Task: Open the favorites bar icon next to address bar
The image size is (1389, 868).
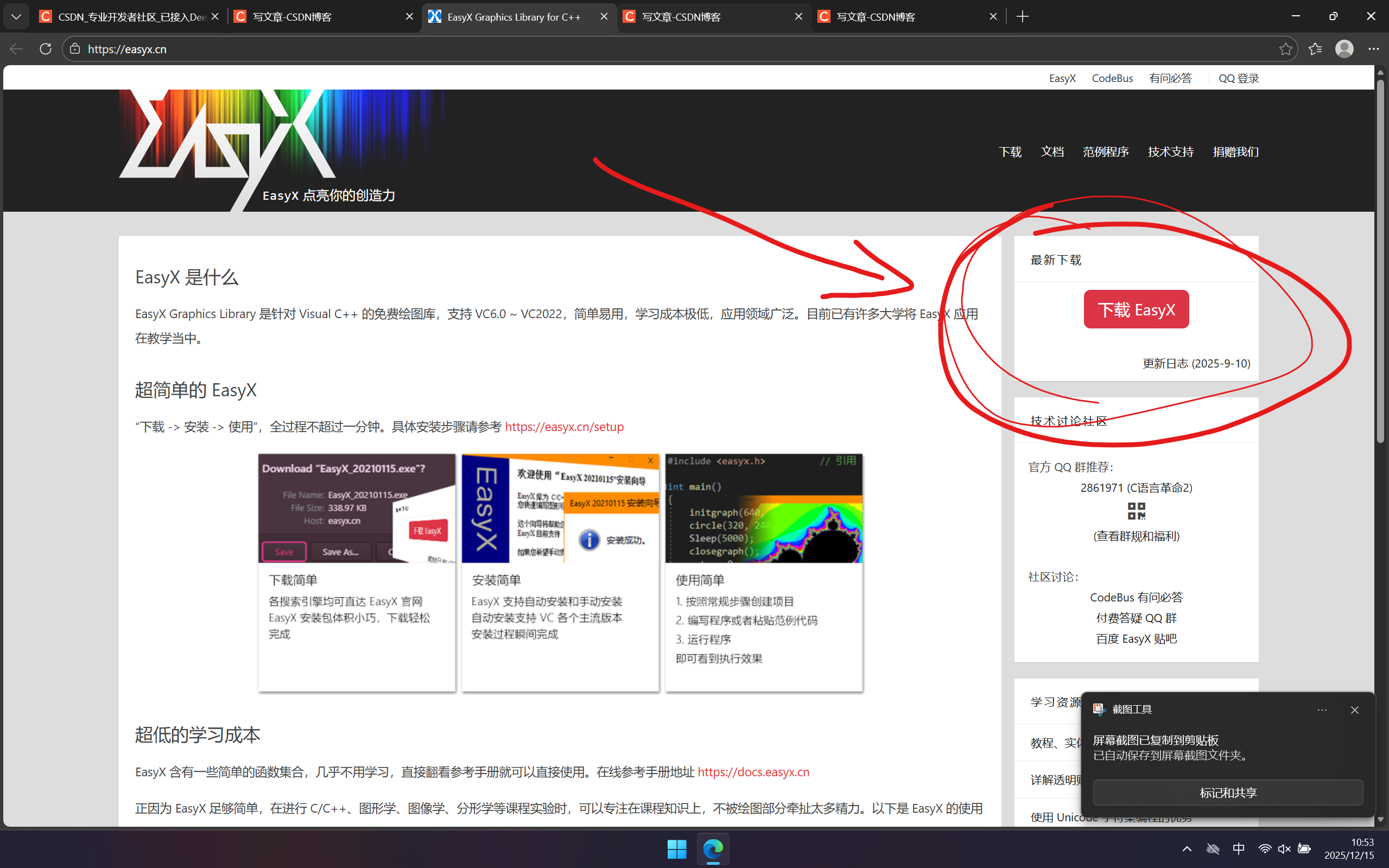Action: pos(1315,48)
